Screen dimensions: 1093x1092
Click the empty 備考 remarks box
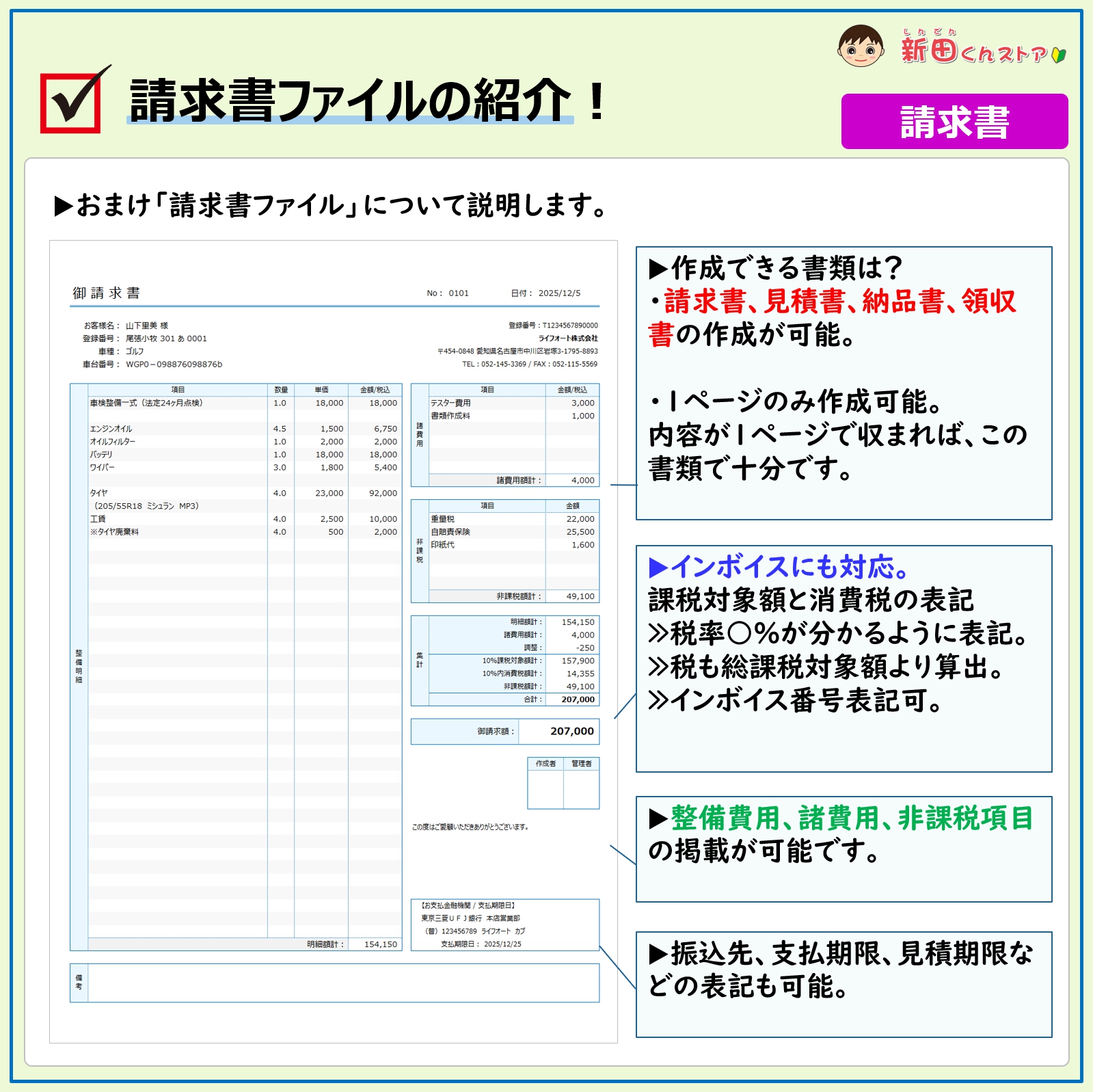pyautogui.click(x=343, y=983)
